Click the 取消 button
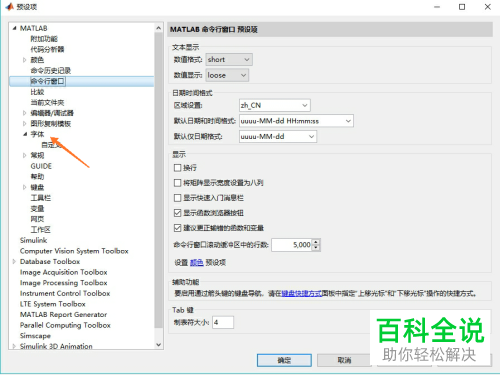This screenshot has width=500, height=375. [x=344, y=360]
